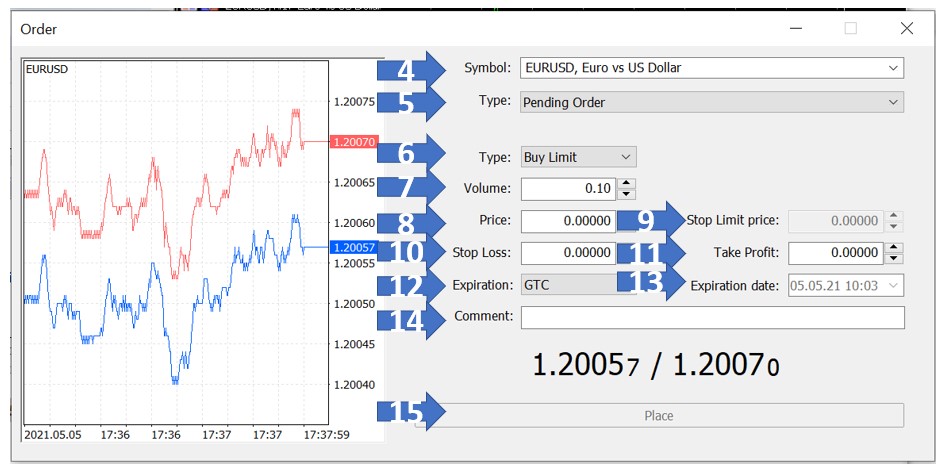The image size is (941, 474).
Task: Click the Volume input field
Action: tap(567, 189)
